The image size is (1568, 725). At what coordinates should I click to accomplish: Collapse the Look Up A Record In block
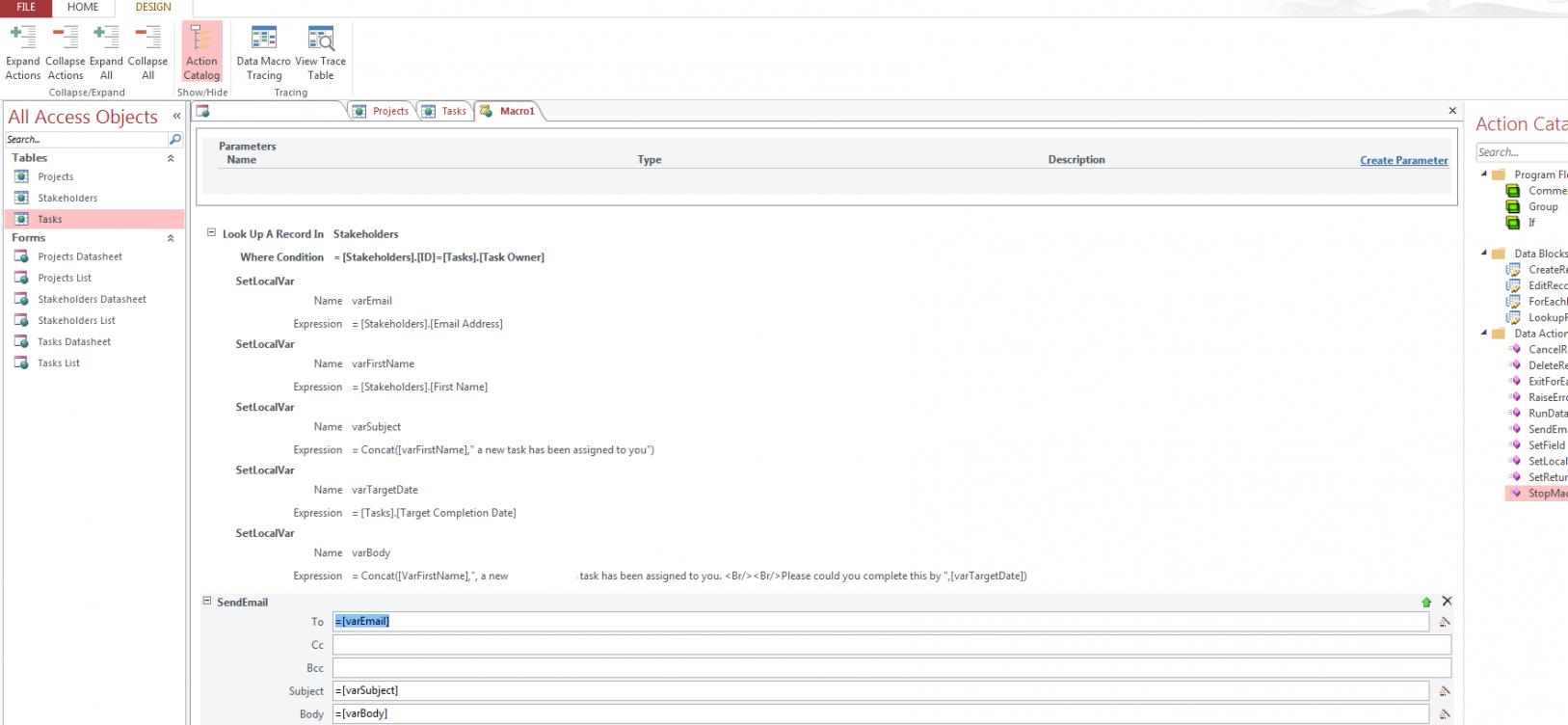click(211, 232)
